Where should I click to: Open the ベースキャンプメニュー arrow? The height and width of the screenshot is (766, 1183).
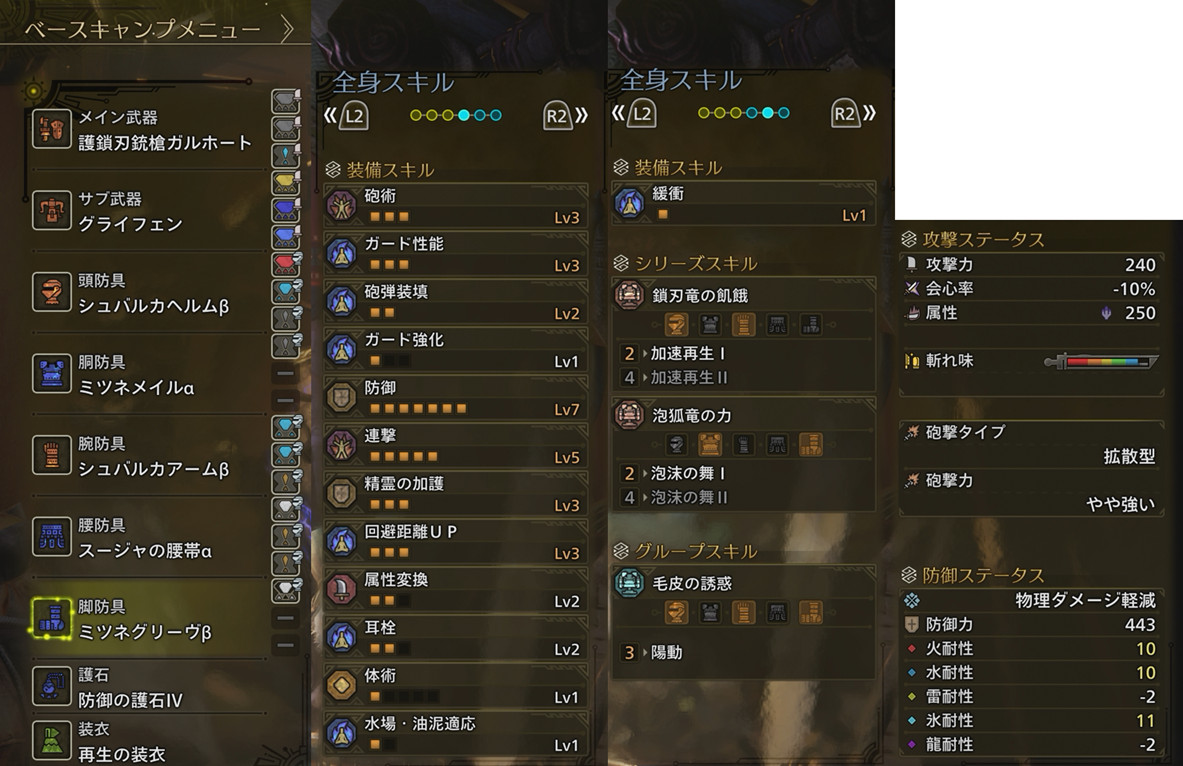pos(287,29)
